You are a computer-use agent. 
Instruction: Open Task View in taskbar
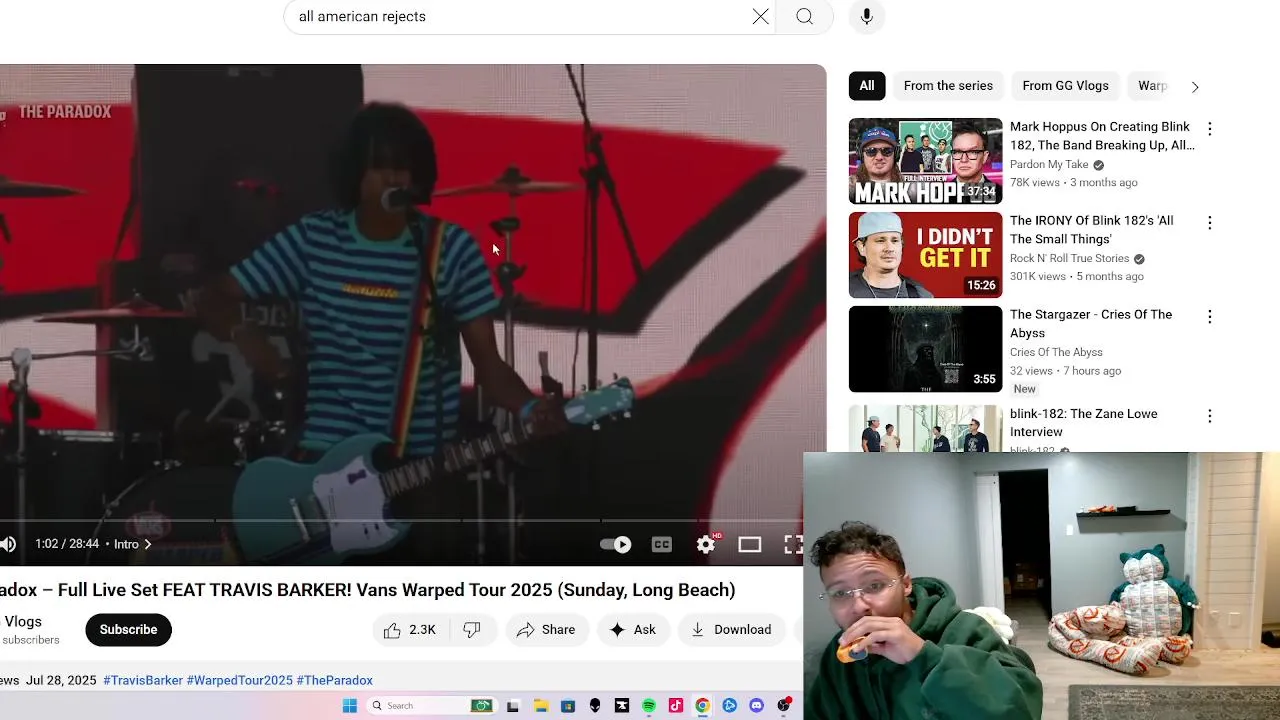[513, 706]
